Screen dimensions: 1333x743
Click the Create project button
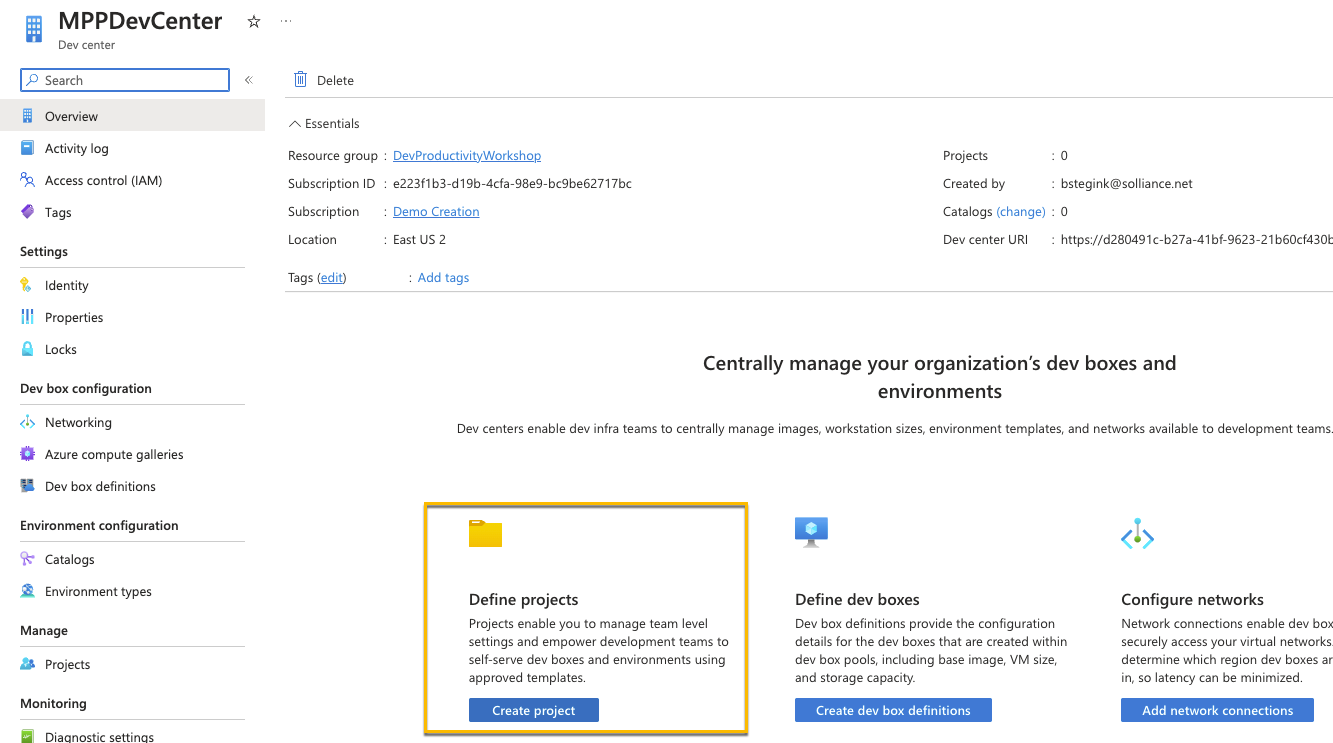tap(534, 710)
